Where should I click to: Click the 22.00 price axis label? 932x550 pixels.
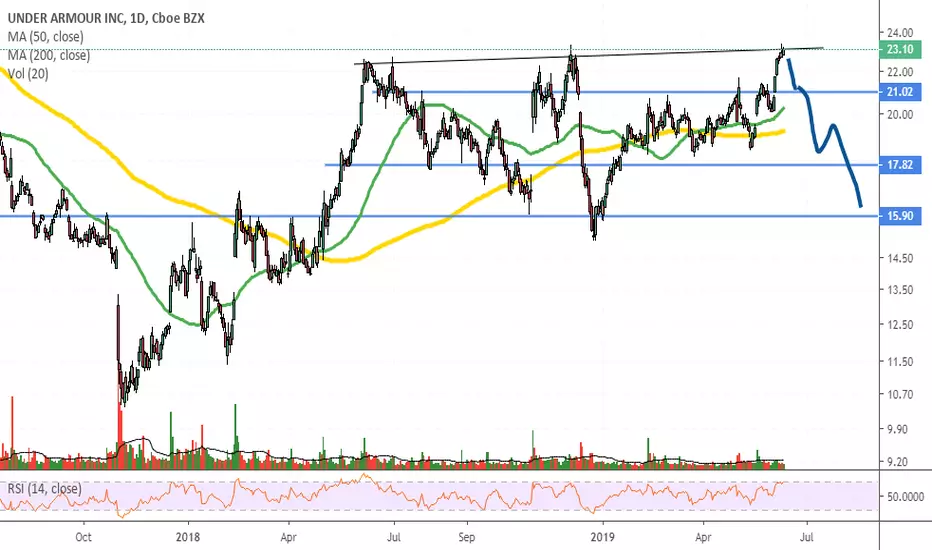click(899, 72)
